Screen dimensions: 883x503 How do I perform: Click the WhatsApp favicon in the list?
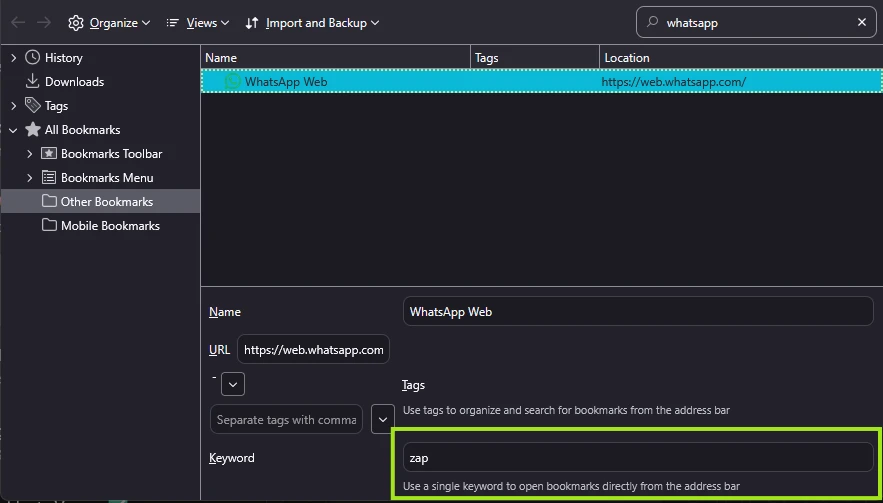pyautogui.click(x=232, y=82)
